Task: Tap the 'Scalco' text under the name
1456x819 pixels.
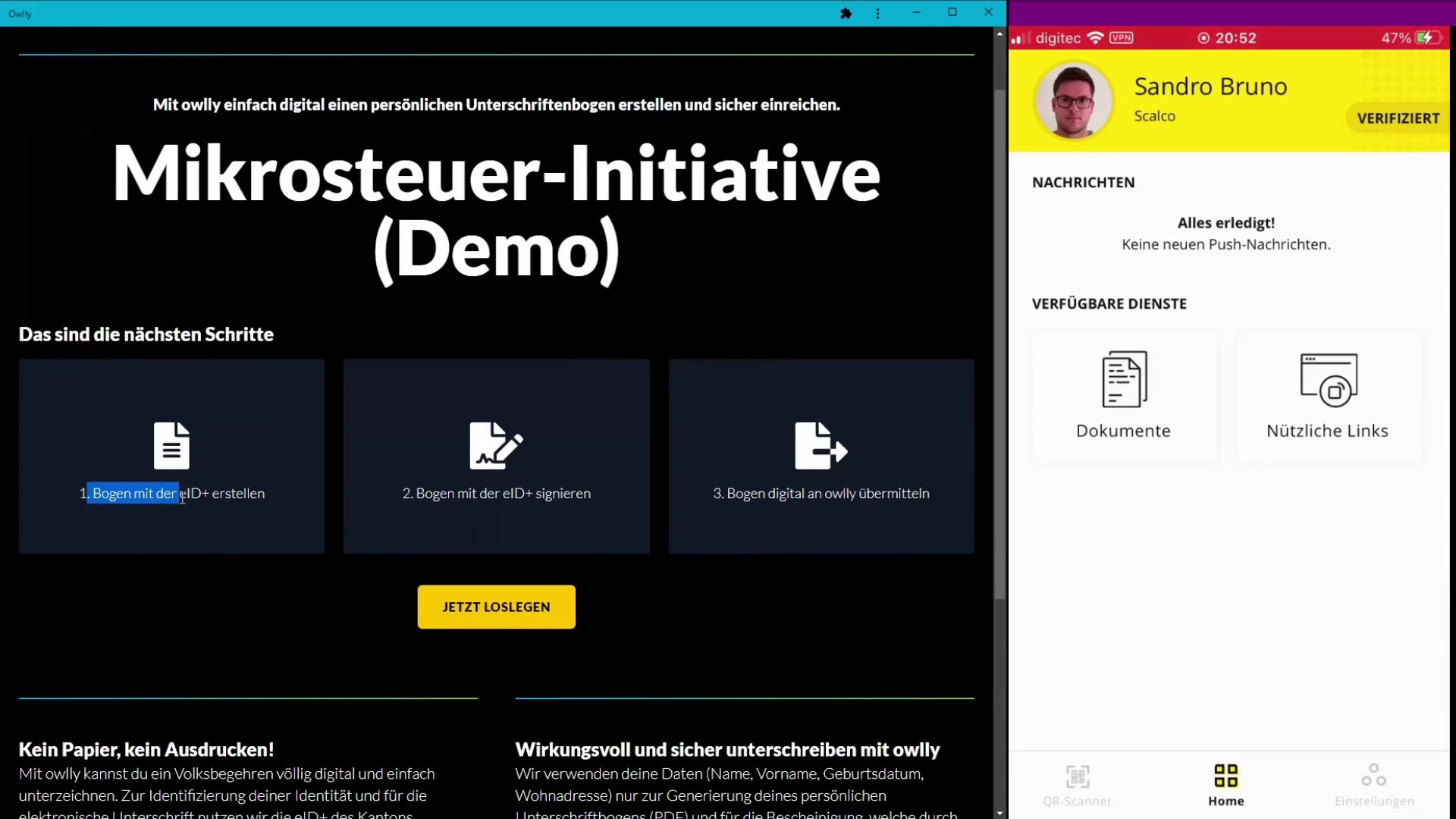Action: click(1155, 116)
